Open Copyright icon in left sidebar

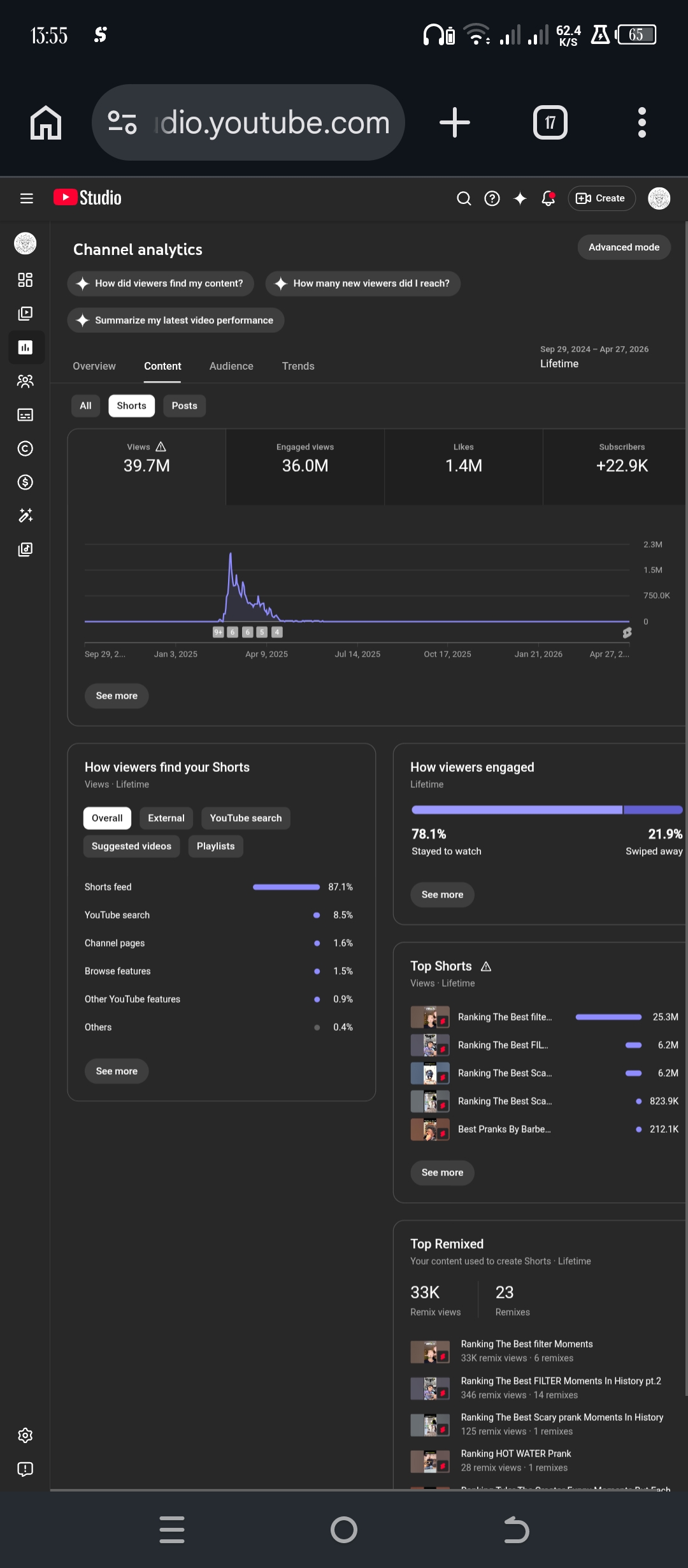[x=25, y=449]
